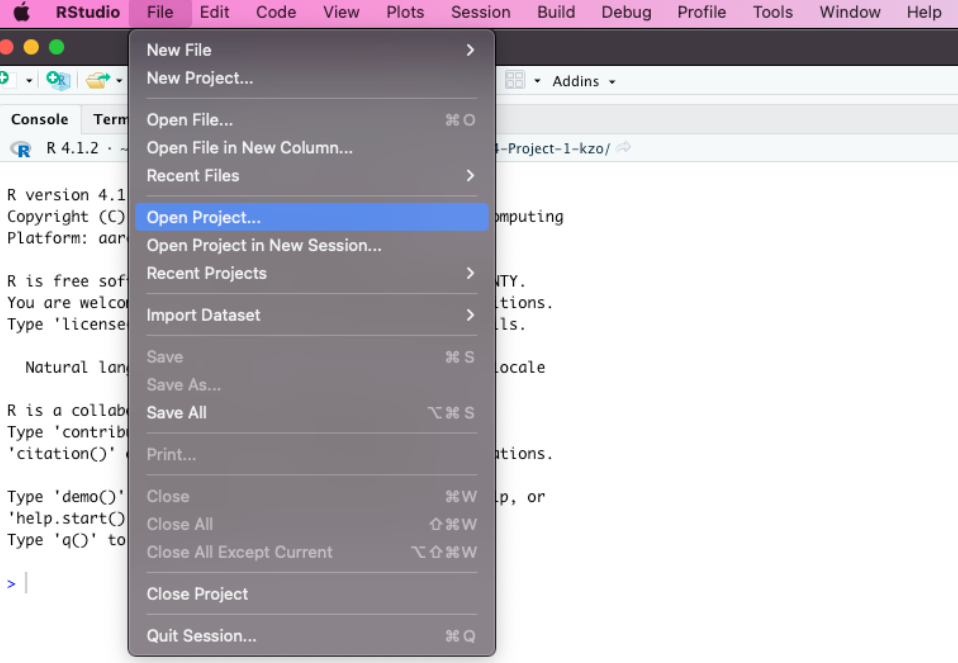Screen dimensions: 958x663
Task: Click the R logo in the console header
Action: (21, 148)
